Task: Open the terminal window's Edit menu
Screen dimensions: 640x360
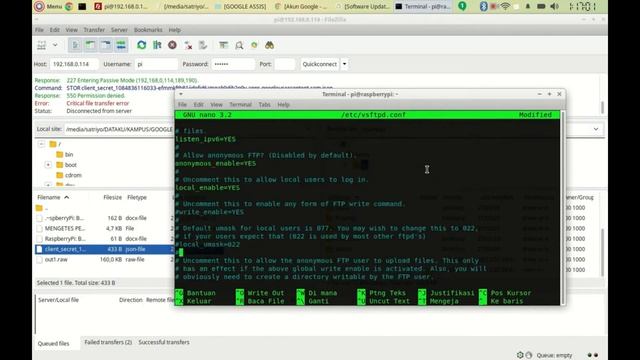Action: click(198, 104)
